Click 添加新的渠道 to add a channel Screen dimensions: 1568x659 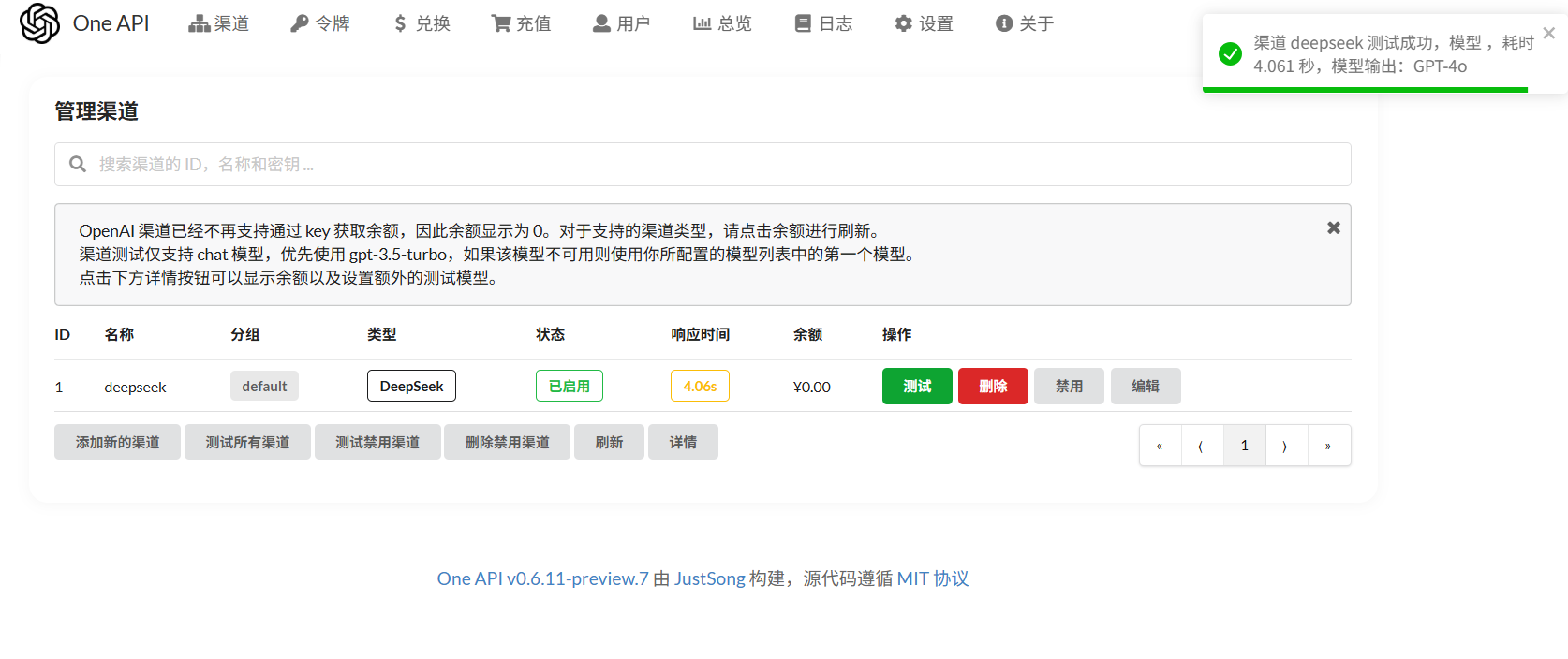tap(117, 442)
